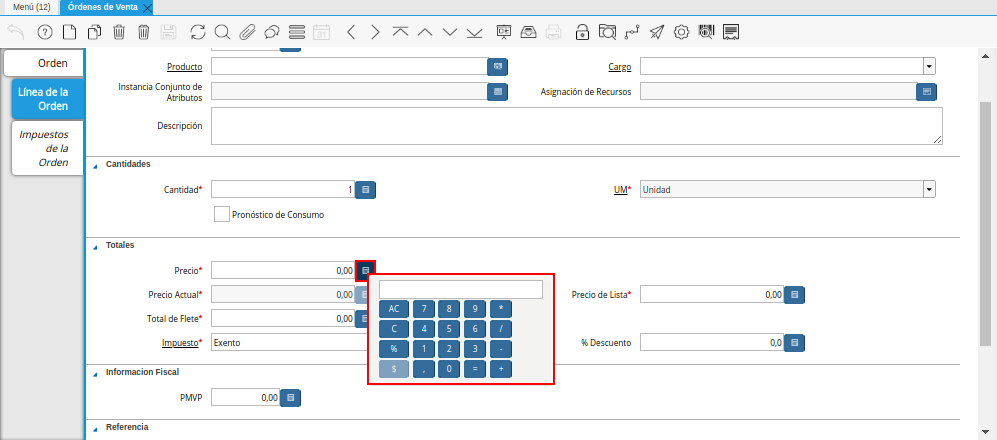The image size is (997, 440).
Task: Open chat with the speech bubbles icon
Action: [x=272, y=32]
